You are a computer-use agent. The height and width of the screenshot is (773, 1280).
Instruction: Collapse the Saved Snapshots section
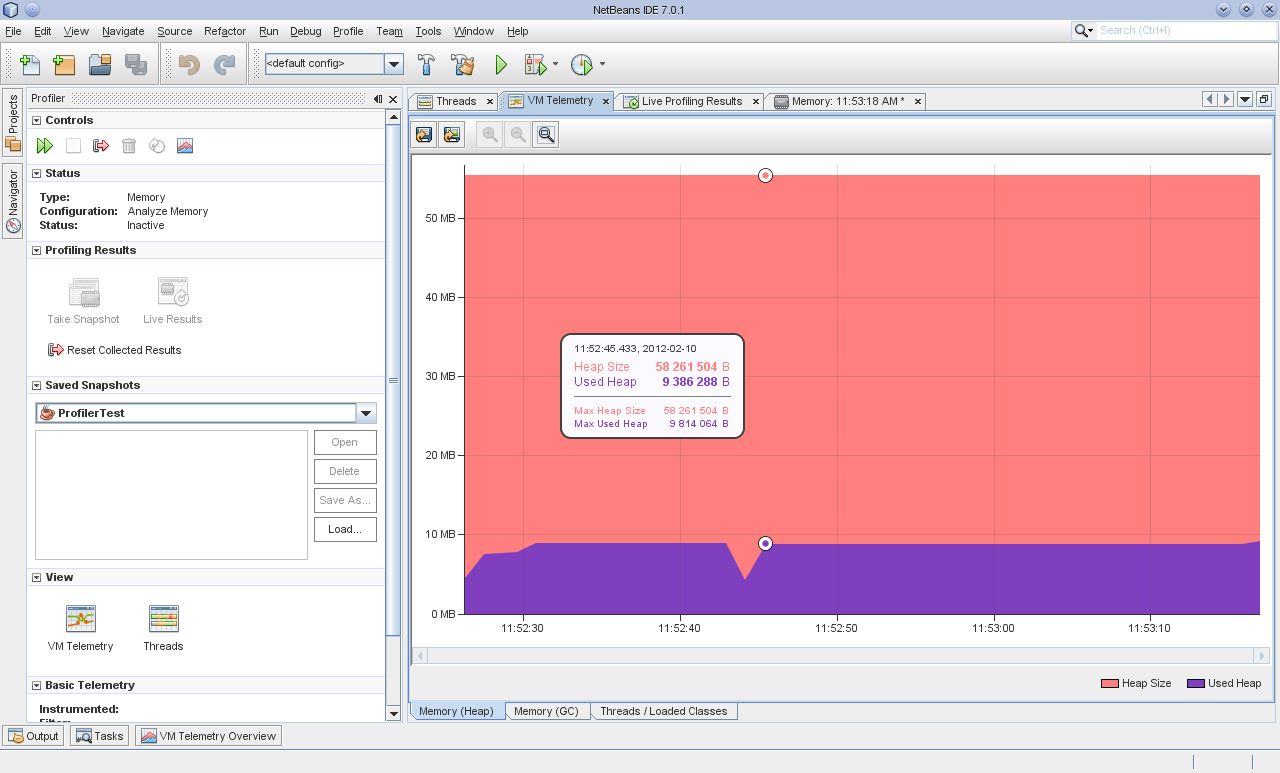pyautogui.click(x=37, y=385)
